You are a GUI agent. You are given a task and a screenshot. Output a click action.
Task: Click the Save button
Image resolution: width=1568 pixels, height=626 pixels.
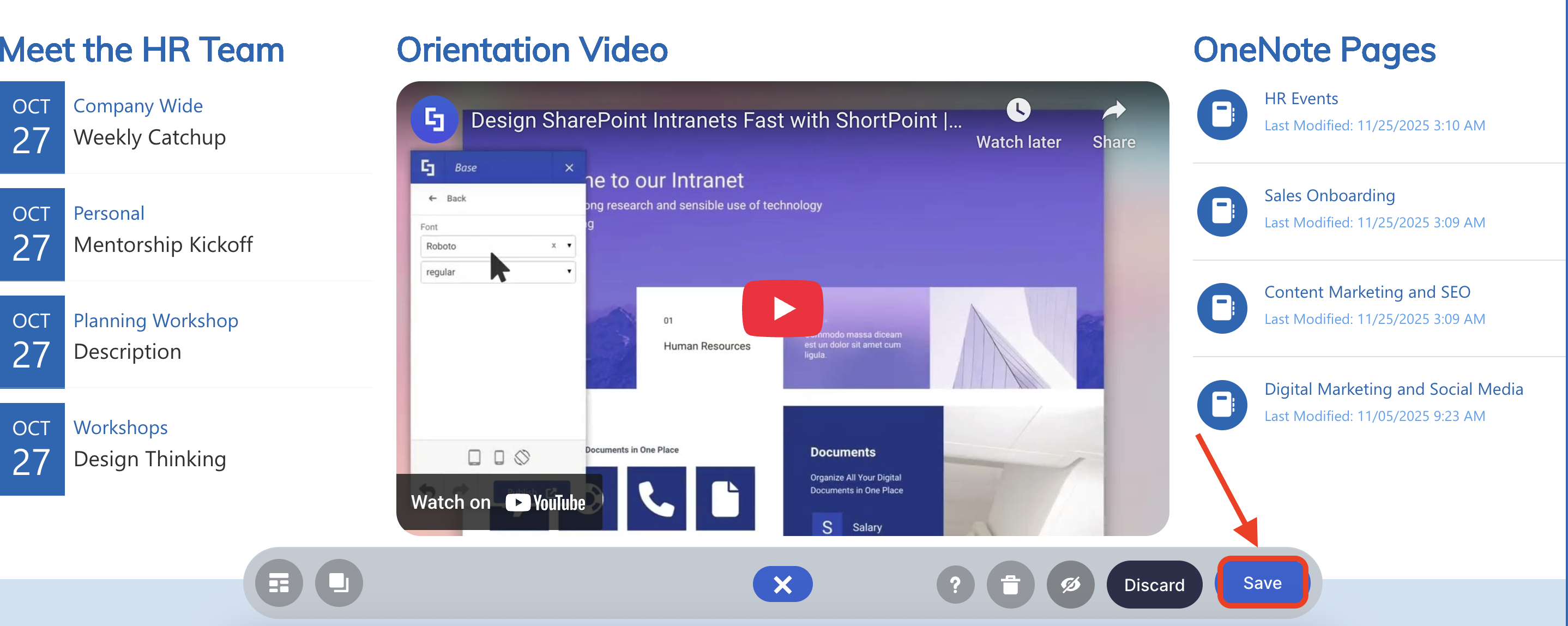[1262, 583]
